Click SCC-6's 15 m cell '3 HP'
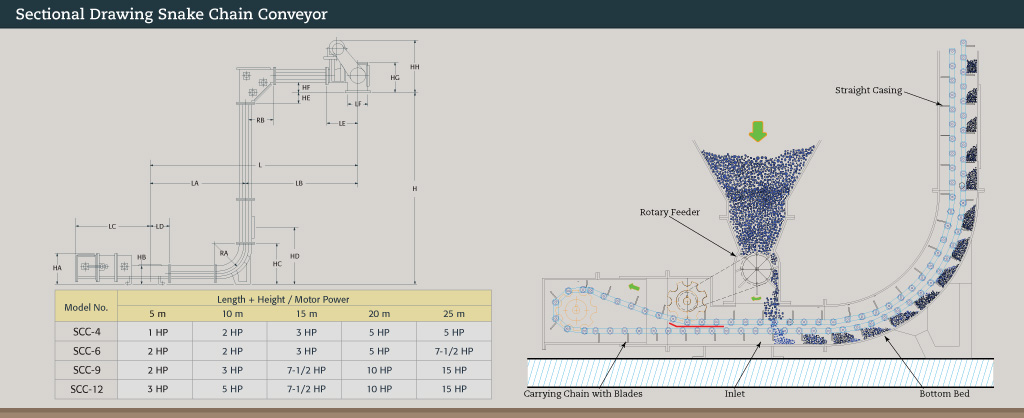 coord(304,351)
